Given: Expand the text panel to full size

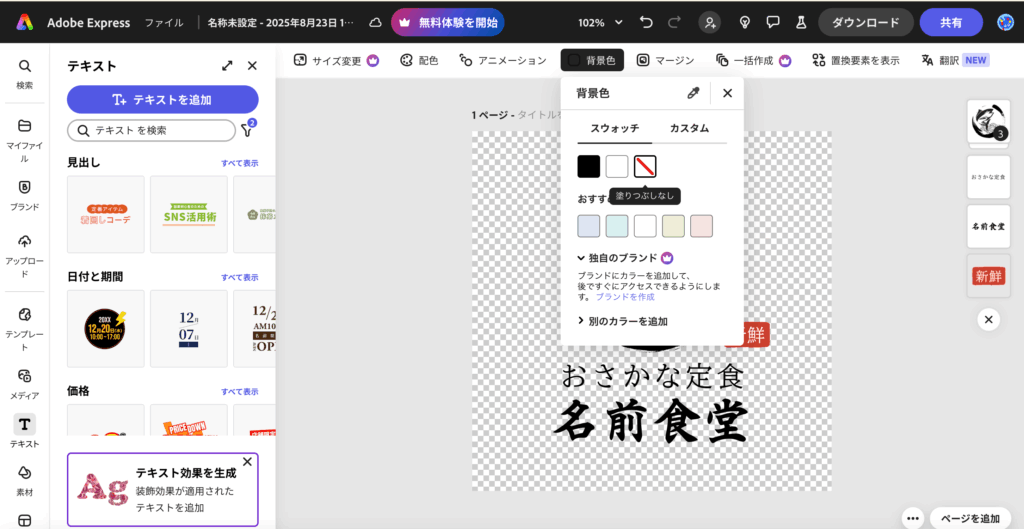Looking at the screenshot, I should click(227, 66).
